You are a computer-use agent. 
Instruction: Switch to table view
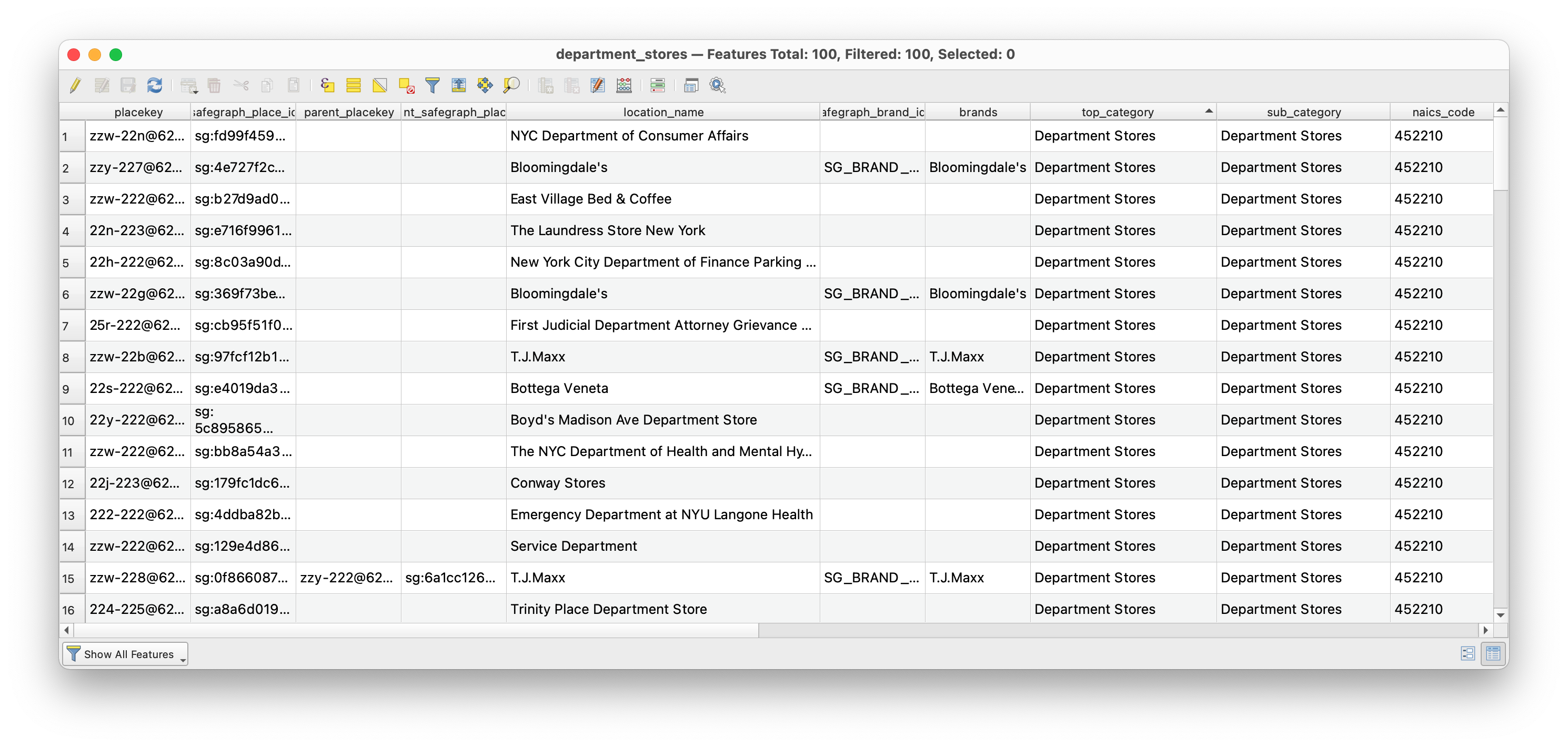tap(1493, 653)
